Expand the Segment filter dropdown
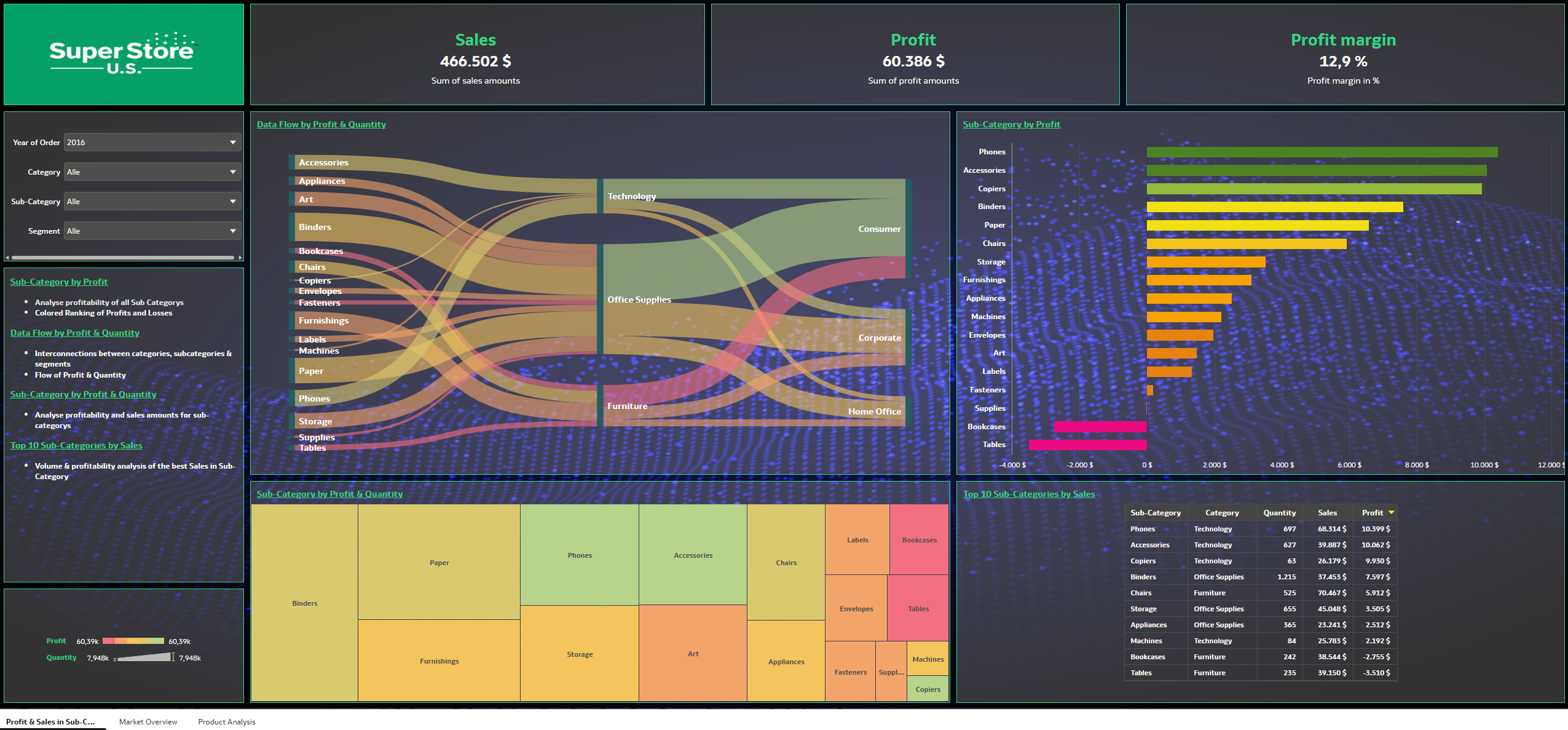The image size is (1568, 730). [152, 231]
